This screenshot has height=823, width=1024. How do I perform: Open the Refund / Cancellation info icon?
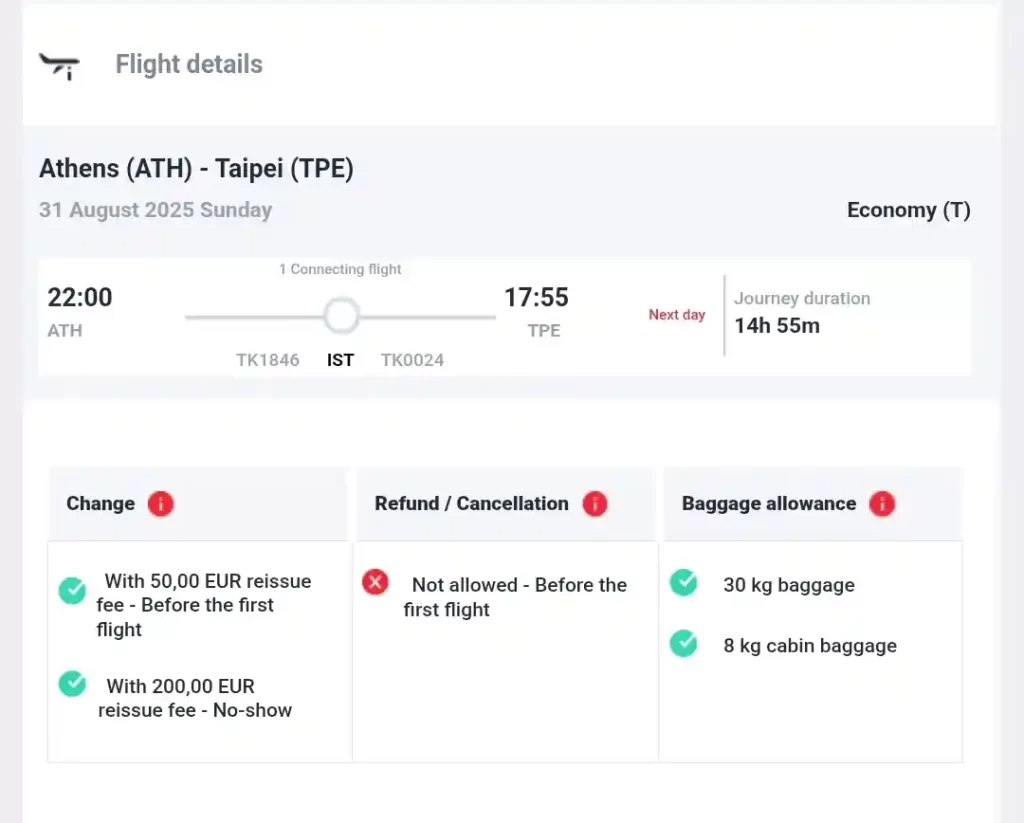[595, 504]
